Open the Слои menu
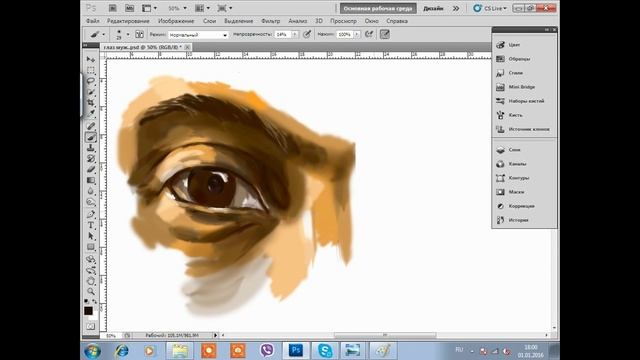This screenshot has height=360, width=640. pyautogui.click(x=209, y=21)
